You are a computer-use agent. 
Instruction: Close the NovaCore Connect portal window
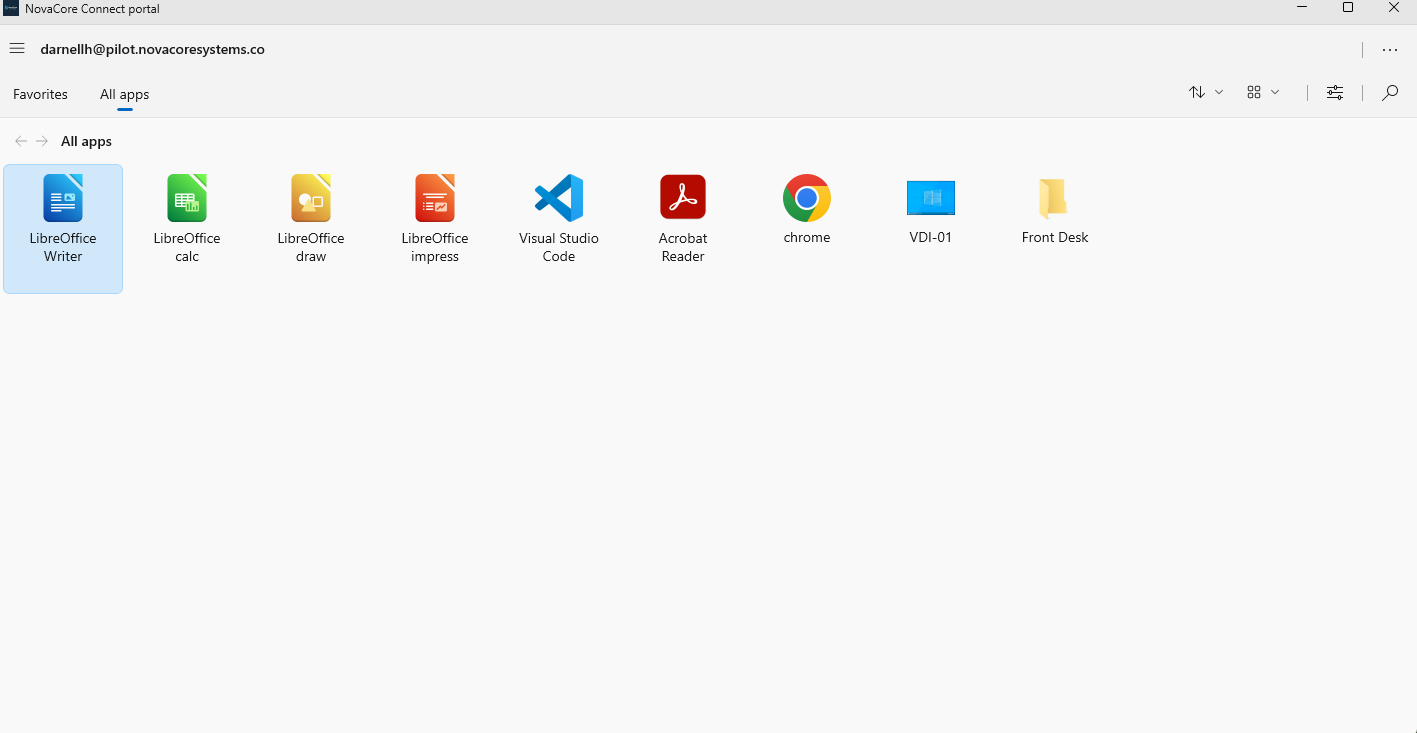point(1394,8)
